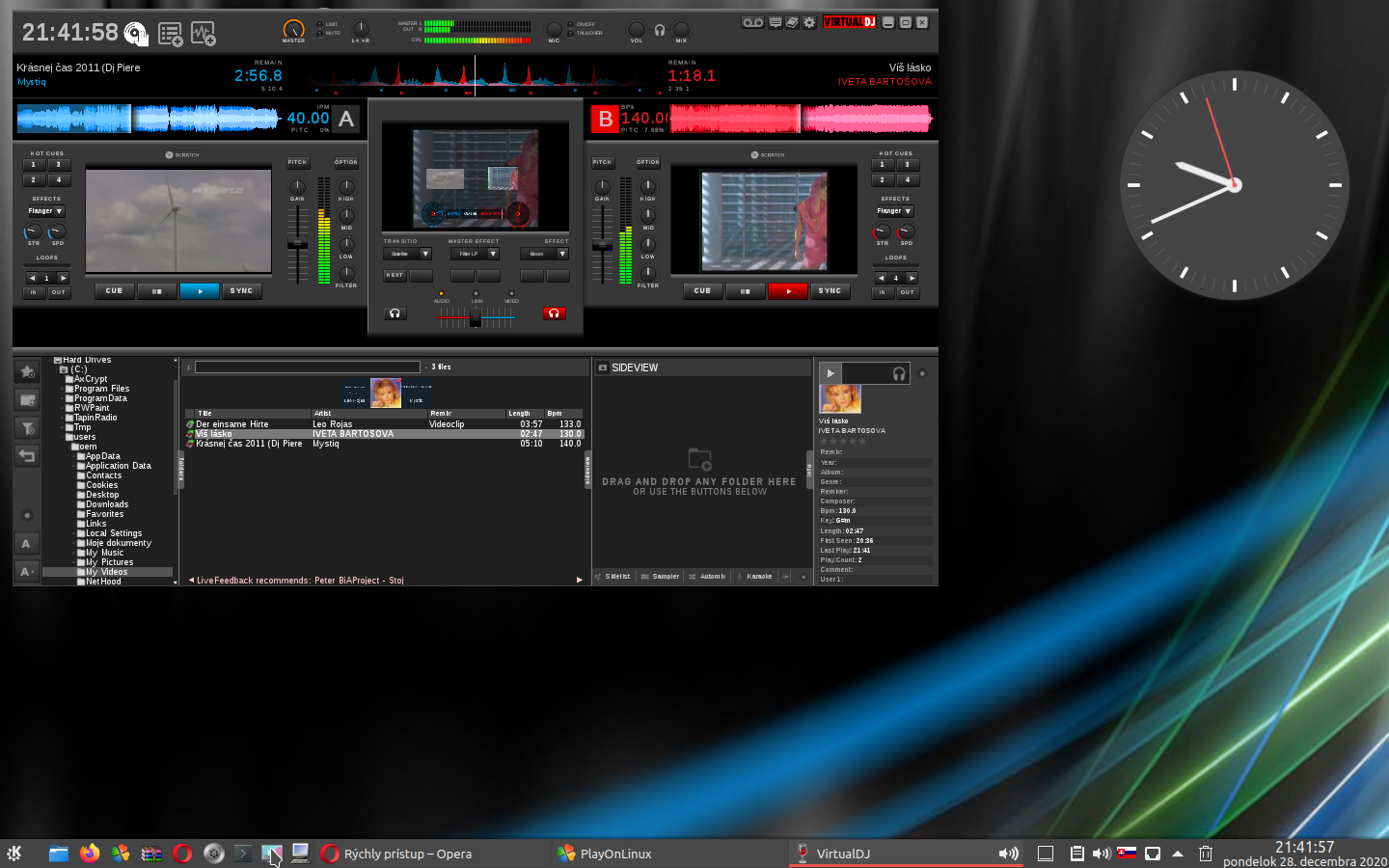Click deck A letter badge
Image resolution: width=1389 pixels, height=868 pixels.
(346, 119)
